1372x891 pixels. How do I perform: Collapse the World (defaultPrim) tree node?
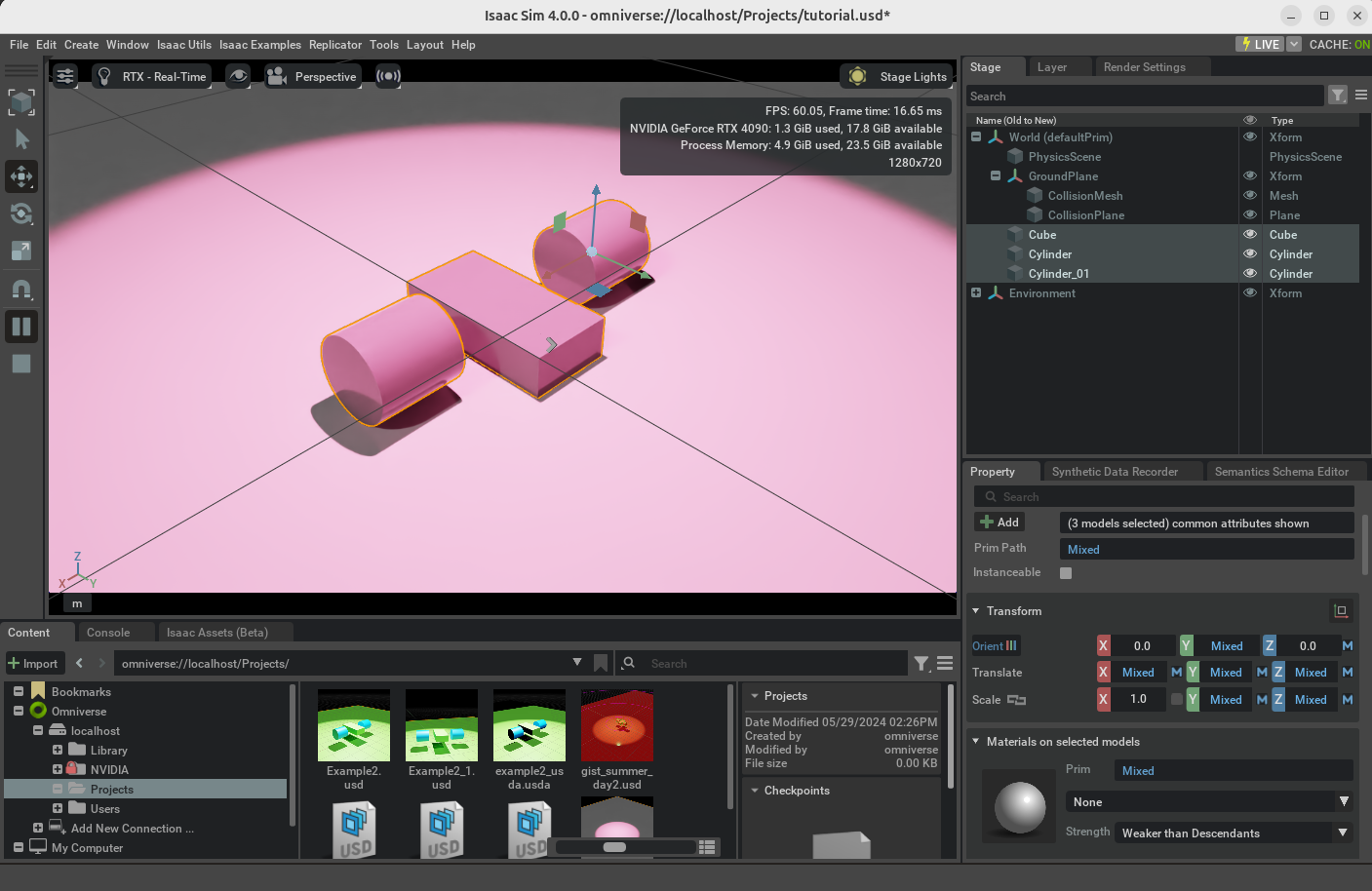[976, 136]
